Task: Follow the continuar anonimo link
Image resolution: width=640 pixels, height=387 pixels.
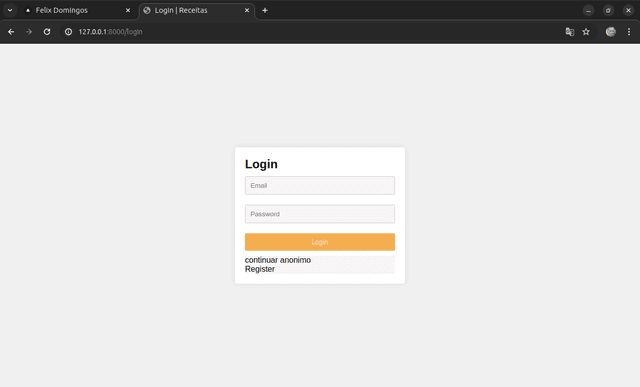Action: click(x=278, y=260)
